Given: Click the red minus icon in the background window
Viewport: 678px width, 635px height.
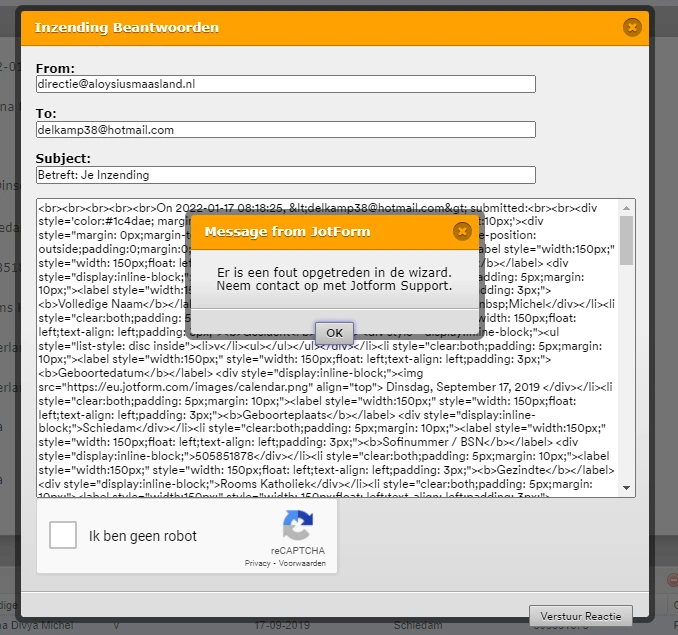Looking at the screenshot, I should tap(672, 580).
